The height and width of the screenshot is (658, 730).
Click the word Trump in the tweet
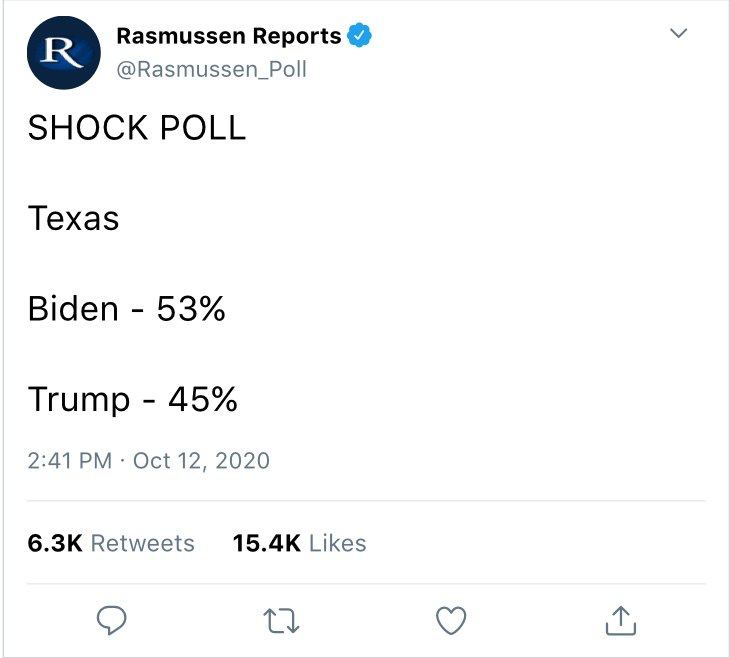[x=79, y=400]
